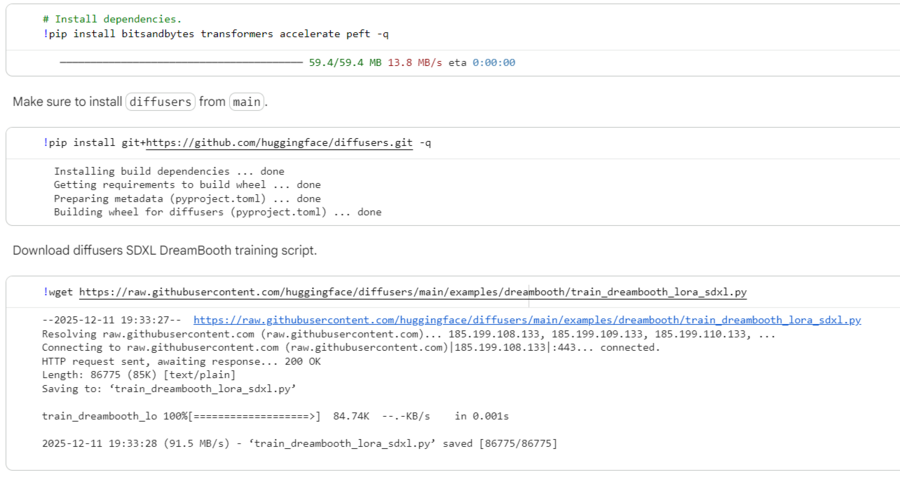Open the diffusers.git GitHub link in pip cell
This screenshot has height=484, width=900.
tap(279, 143)
